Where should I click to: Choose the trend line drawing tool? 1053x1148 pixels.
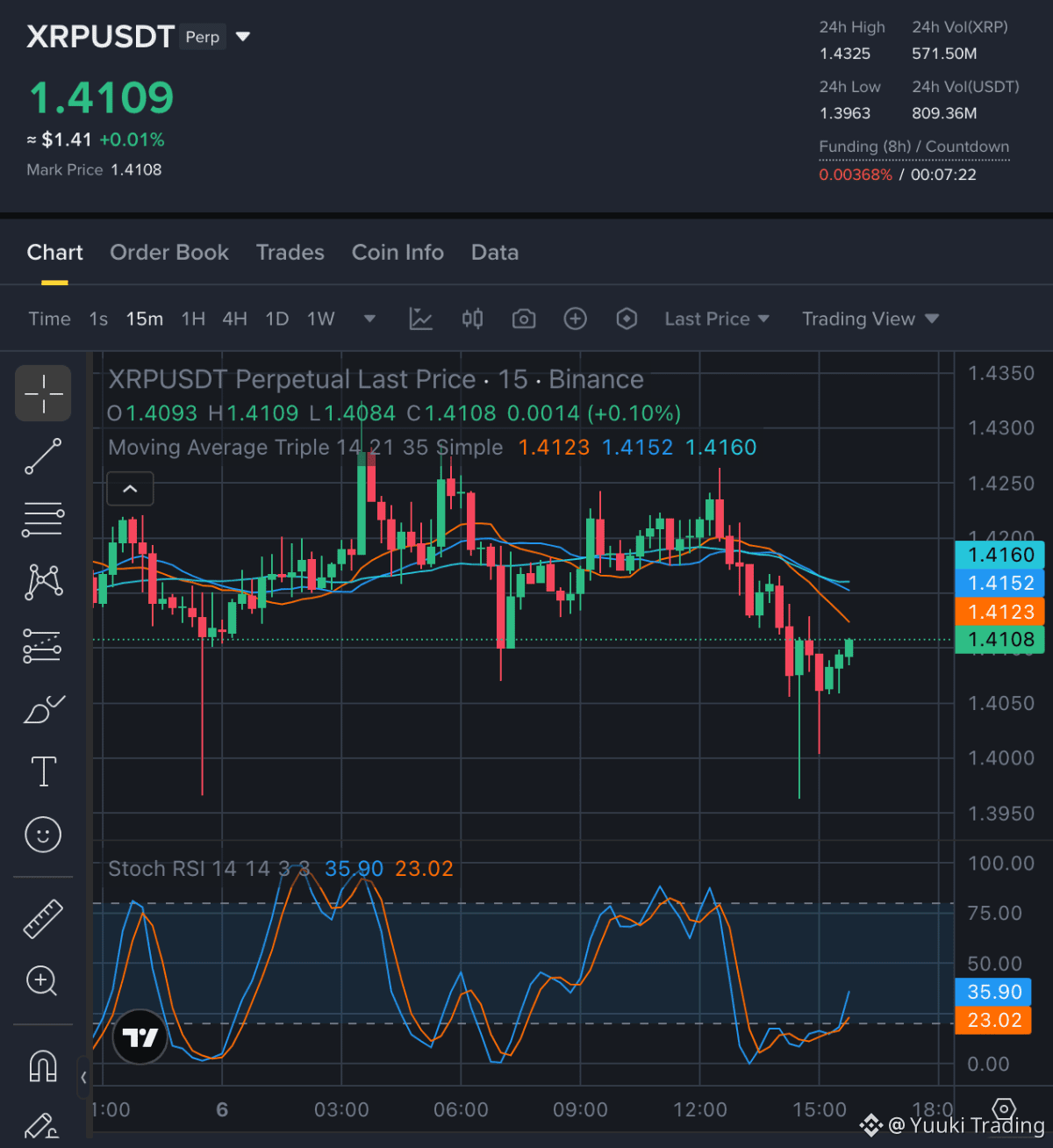coord(43,456)
